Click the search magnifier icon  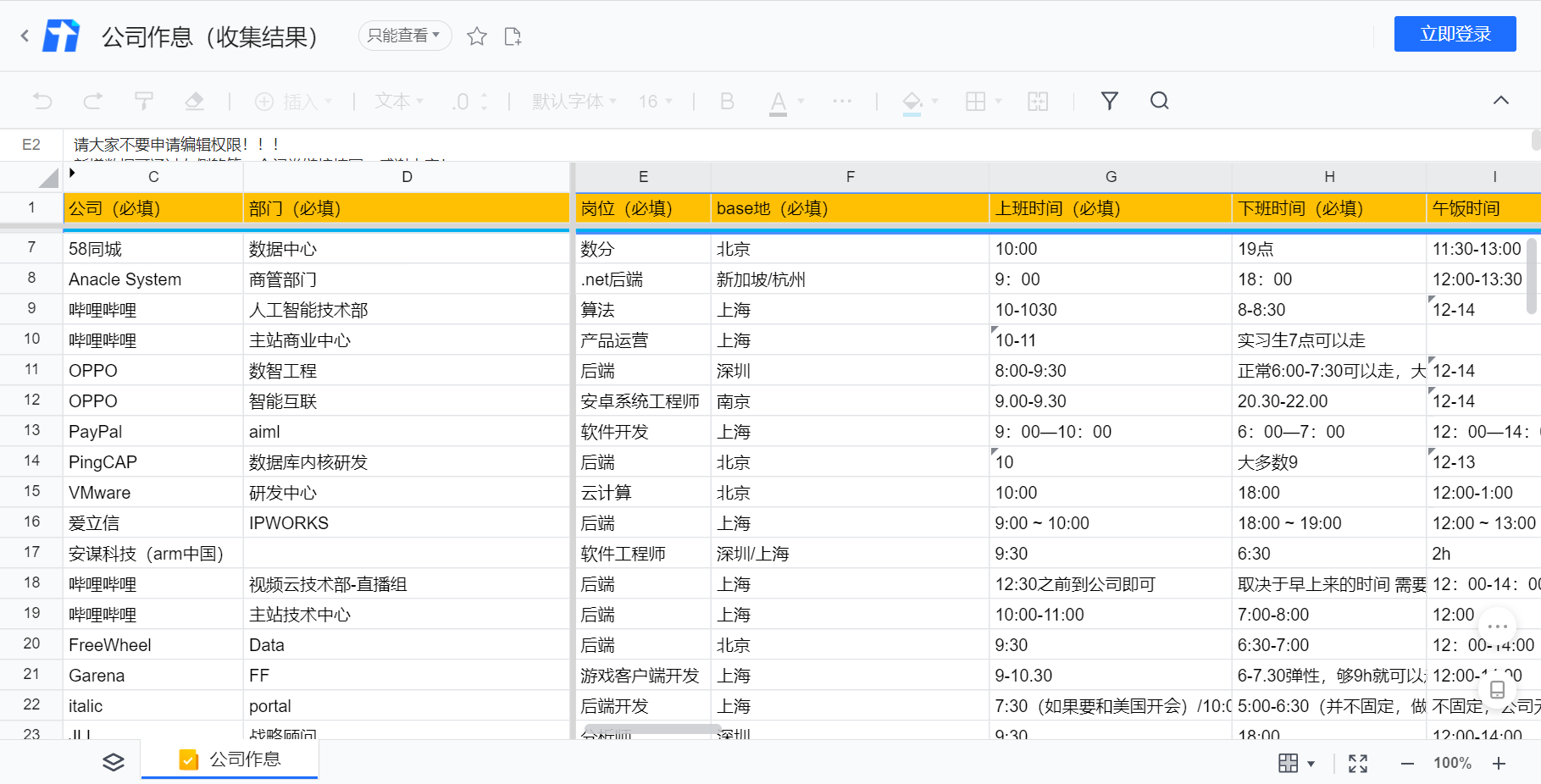pos(1160,102)
